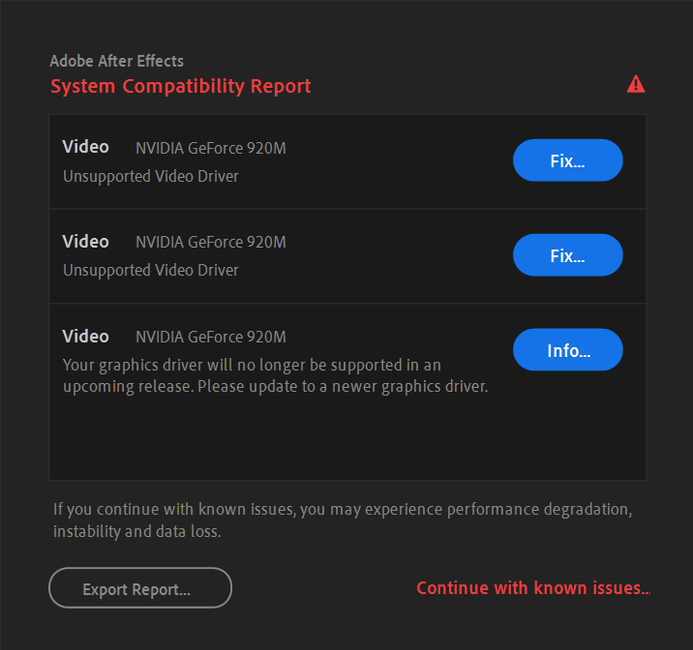Select the first Video label in the list
This screenshot has width=693, height=650.
click(x=86, y=147)
